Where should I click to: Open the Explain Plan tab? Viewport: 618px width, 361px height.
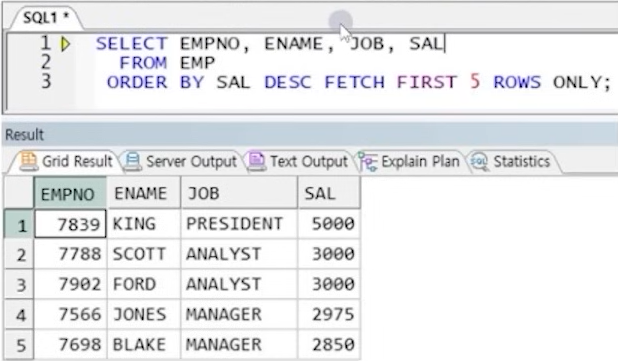[x=410, y=162]
